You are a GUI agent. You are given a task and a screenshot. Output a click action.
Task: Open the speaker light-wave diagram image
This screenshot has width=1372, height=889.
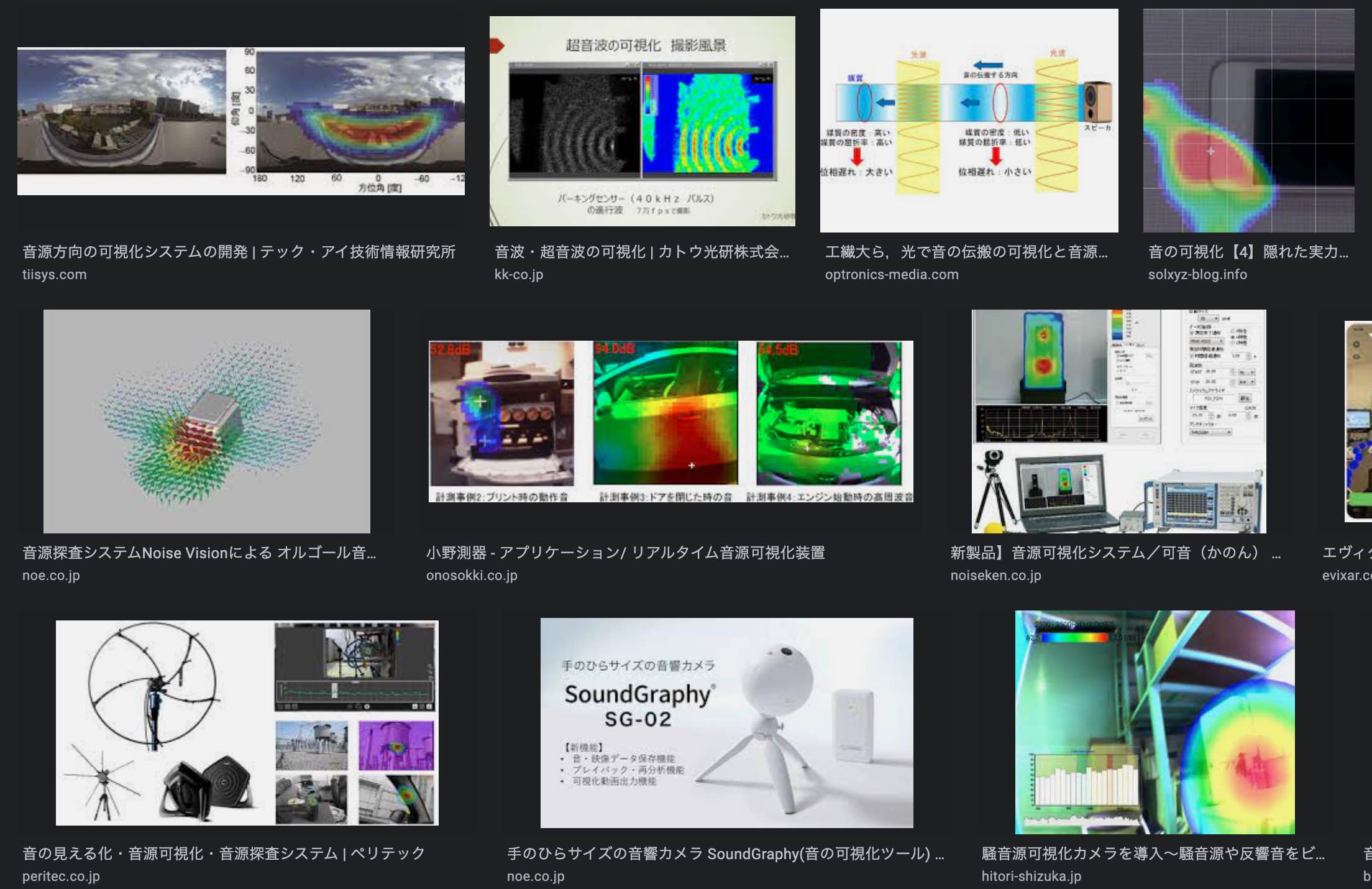pos(969,121)
